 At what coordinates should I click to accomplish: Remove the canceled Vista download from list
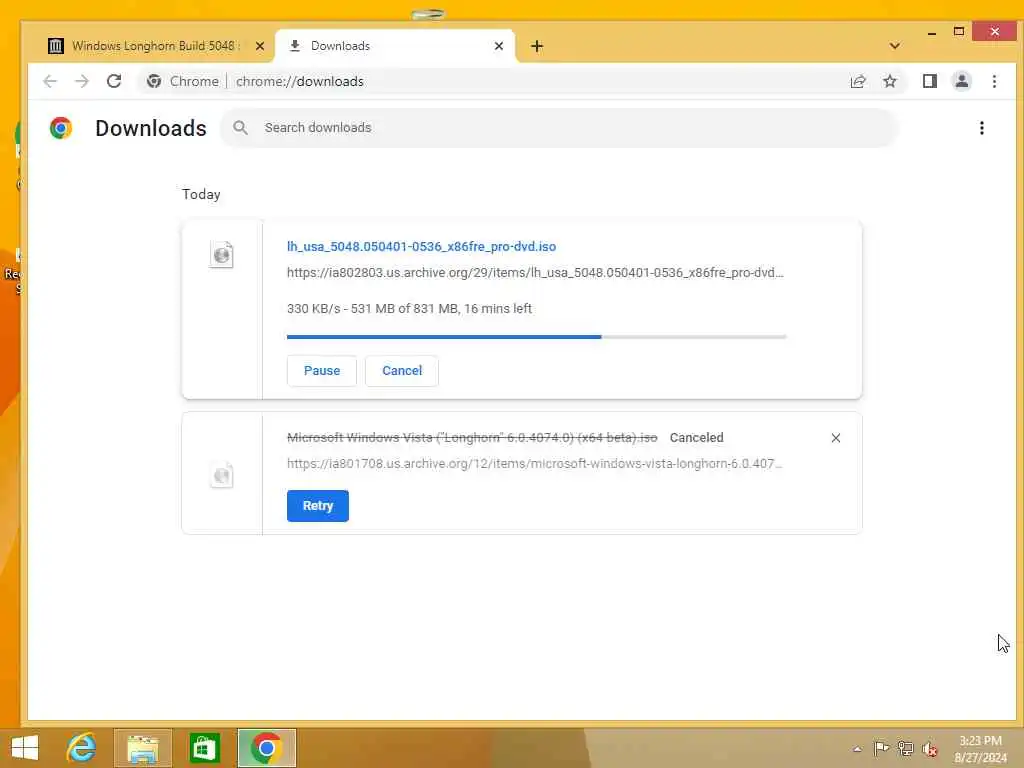pos(835,438)
